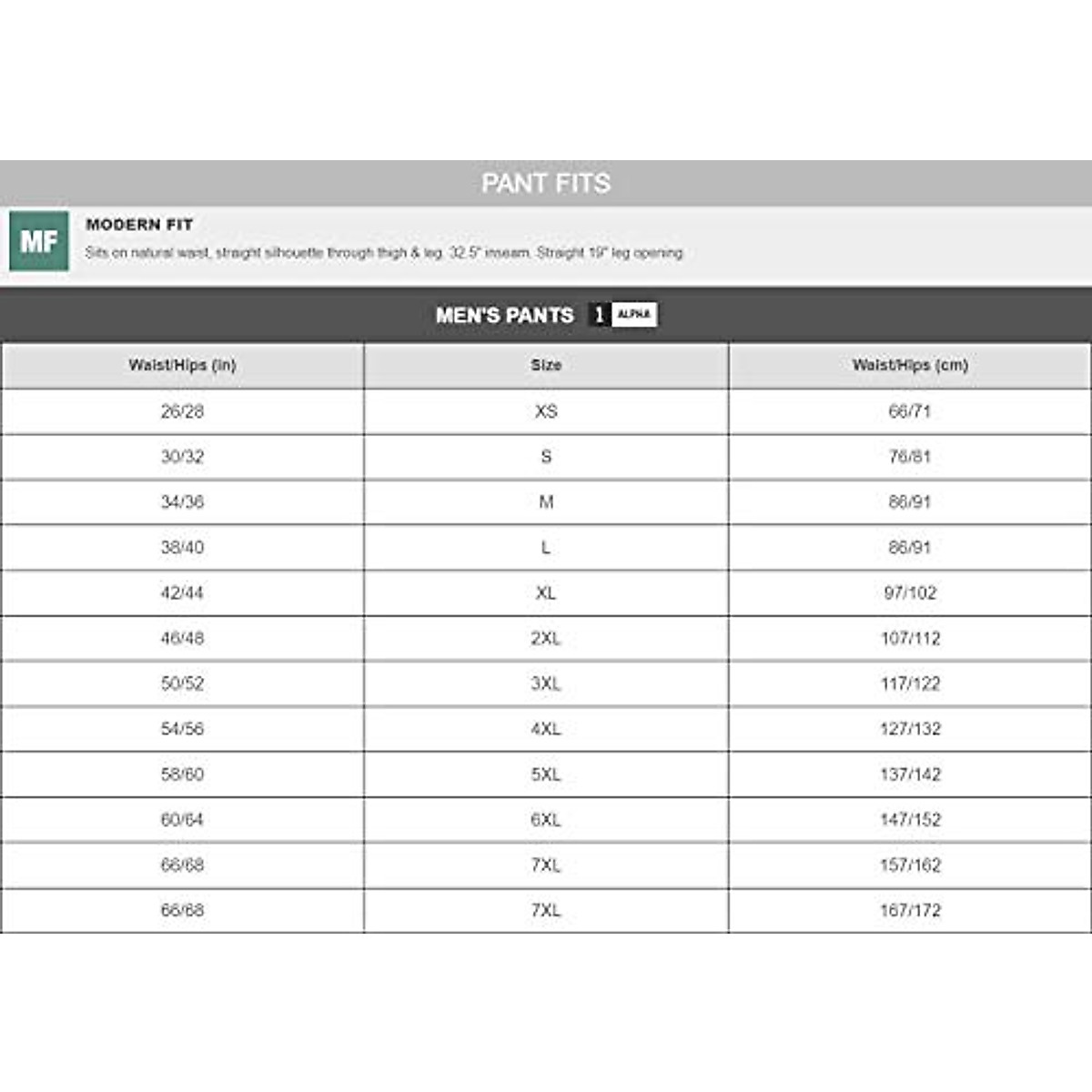Click the green MF Modern Fit icon

(39, 241)
